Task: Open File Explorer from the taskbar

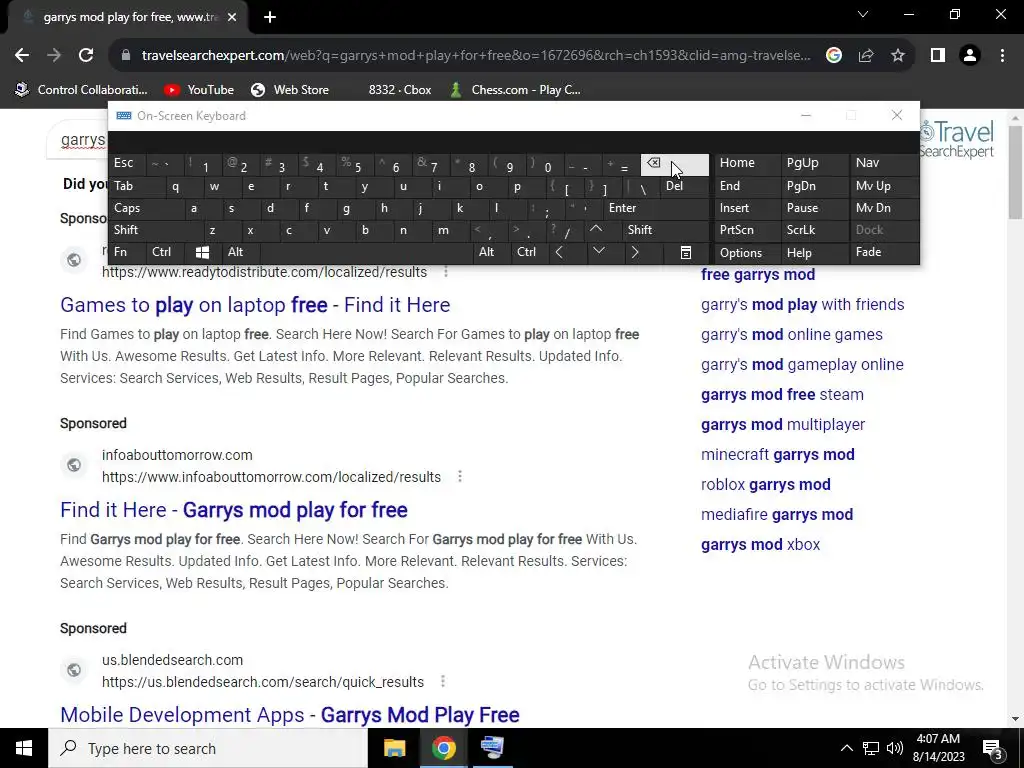Action: (x=394, y=748)
